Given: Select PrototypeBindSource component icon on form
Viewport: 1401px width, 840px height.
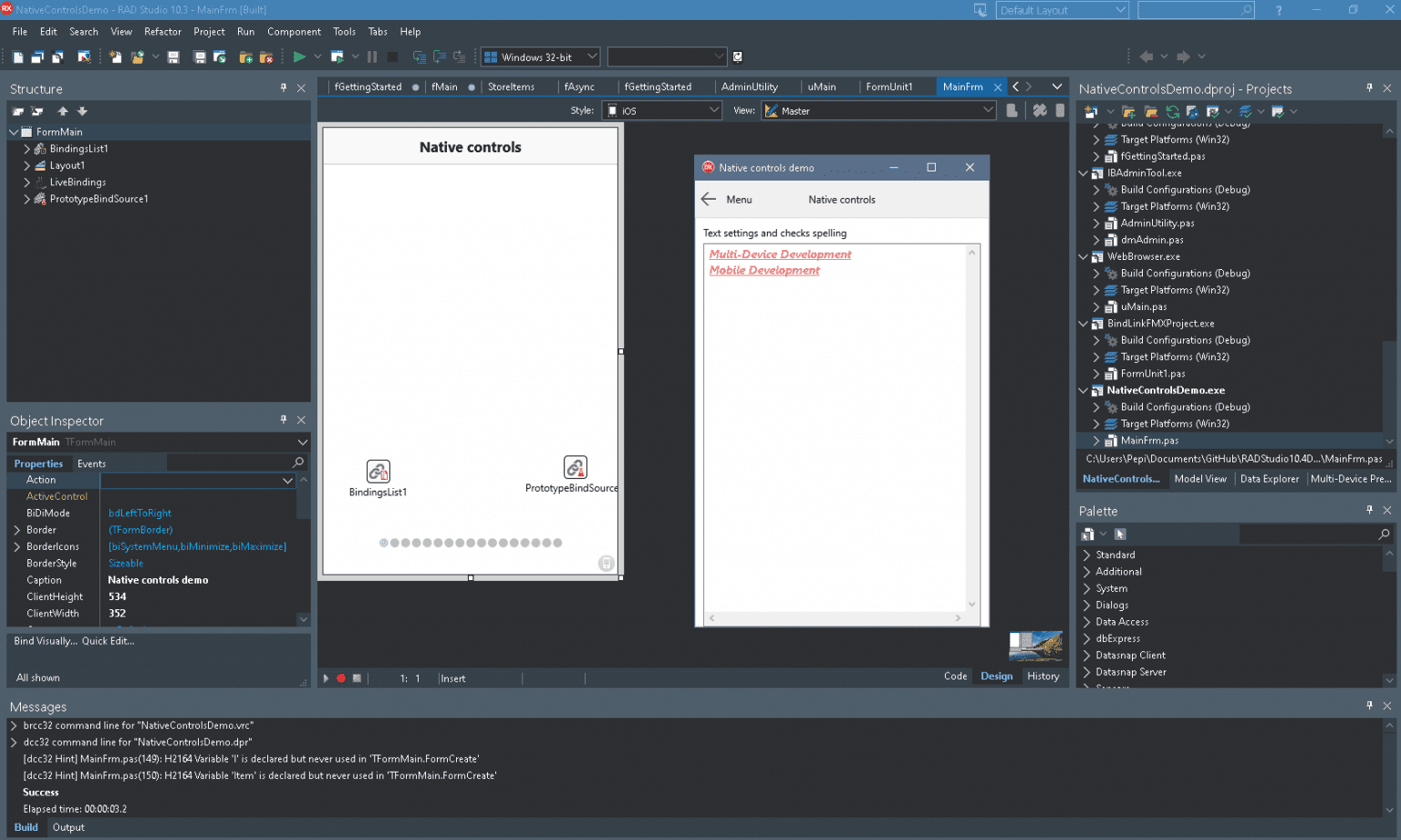Looking at the screenshot, I should 576,468.
